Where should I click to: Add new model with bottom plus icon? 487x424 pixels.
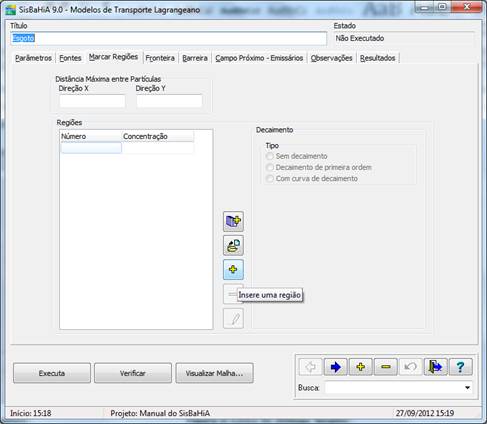pos(360,367)
